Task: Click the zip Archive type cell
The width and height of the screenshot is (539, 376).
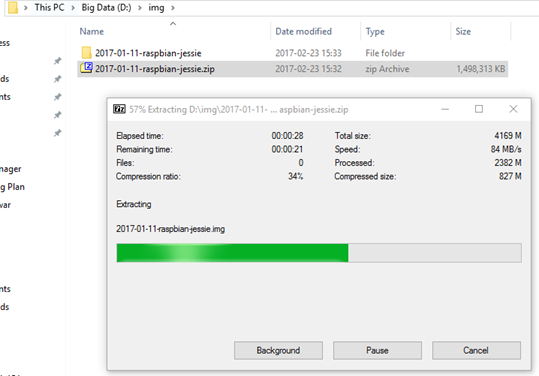Action: (387, 69)
